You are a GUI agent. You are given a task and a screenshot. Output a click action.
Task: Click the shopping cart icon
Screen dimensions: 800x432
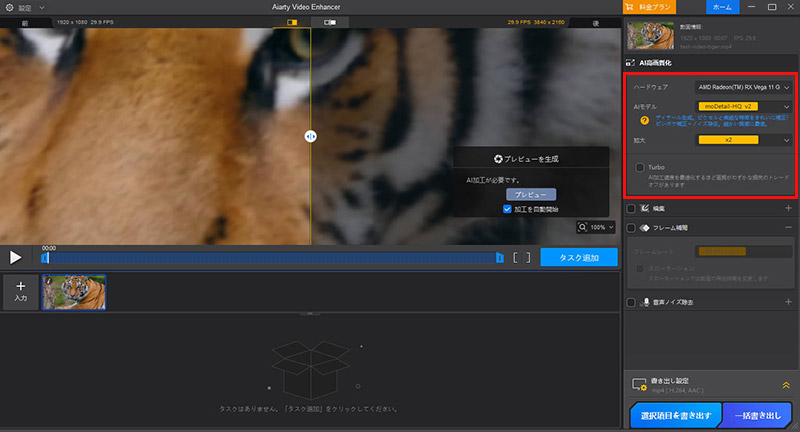click(630, 7)
